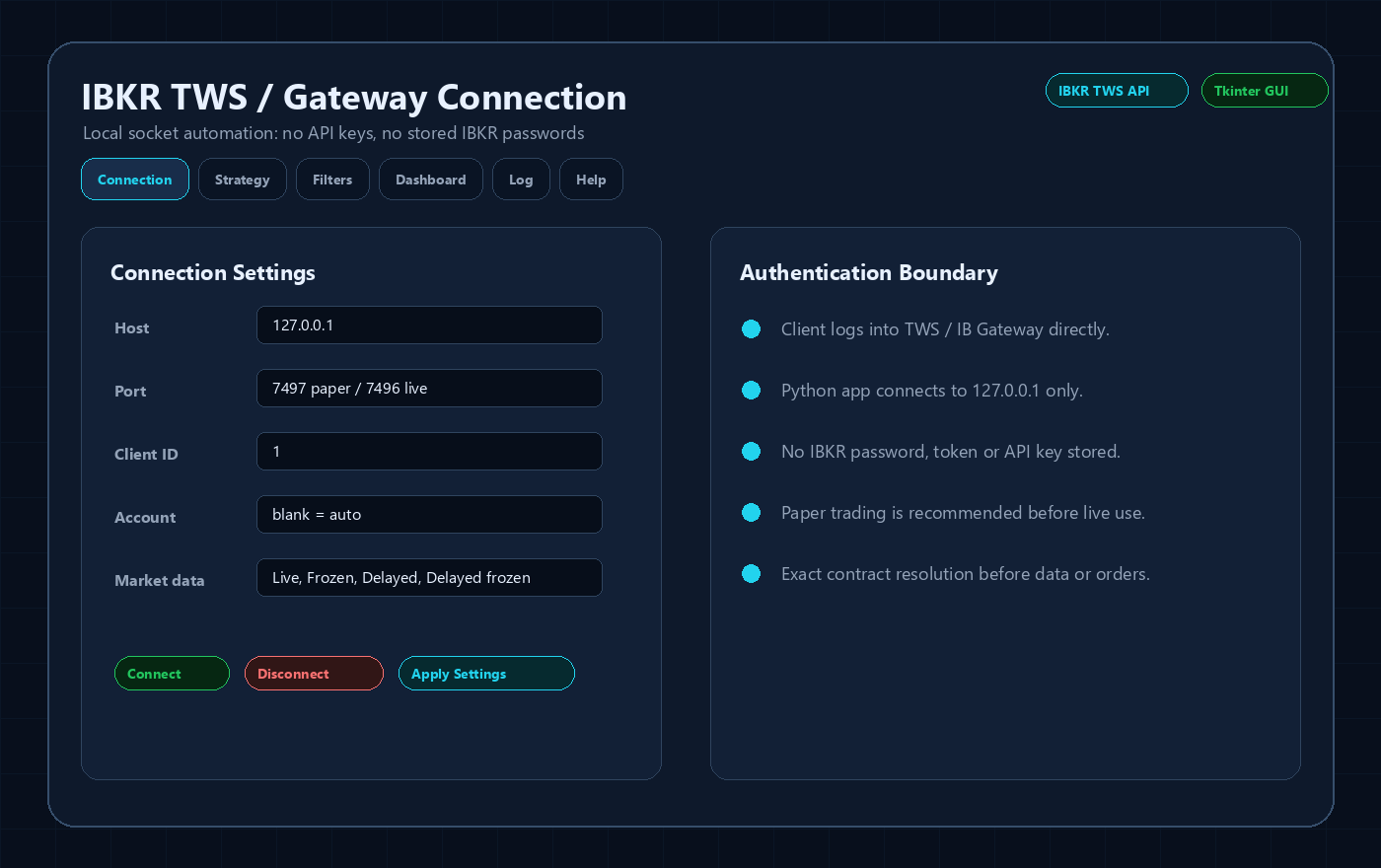Click the green Connect button
This screenshot has width=1381, height=868.
(172, 674)
